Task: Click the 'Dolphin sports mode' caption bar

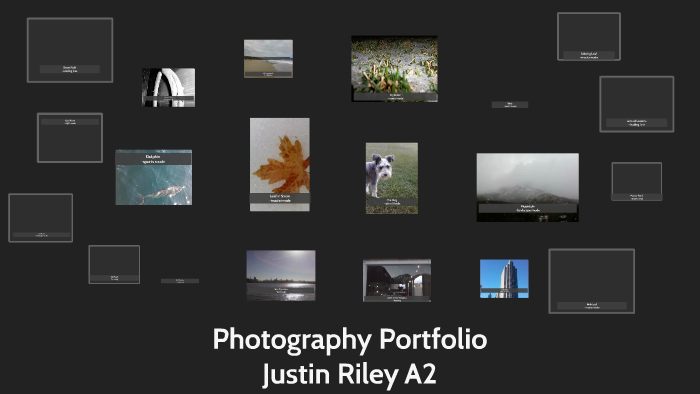Action: tap(154, 159)
